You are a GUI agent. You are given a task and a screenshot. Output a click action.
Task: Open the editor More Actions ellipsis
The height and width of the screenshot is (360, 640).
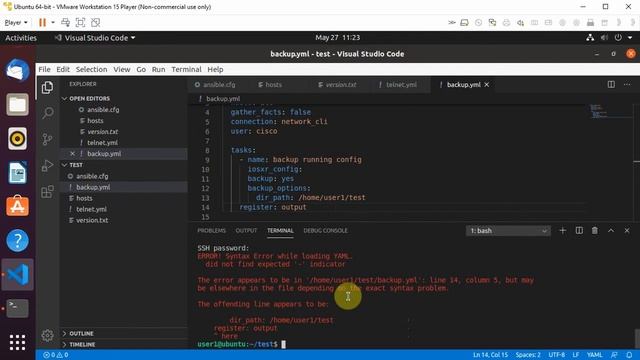[x=627, y=84]
